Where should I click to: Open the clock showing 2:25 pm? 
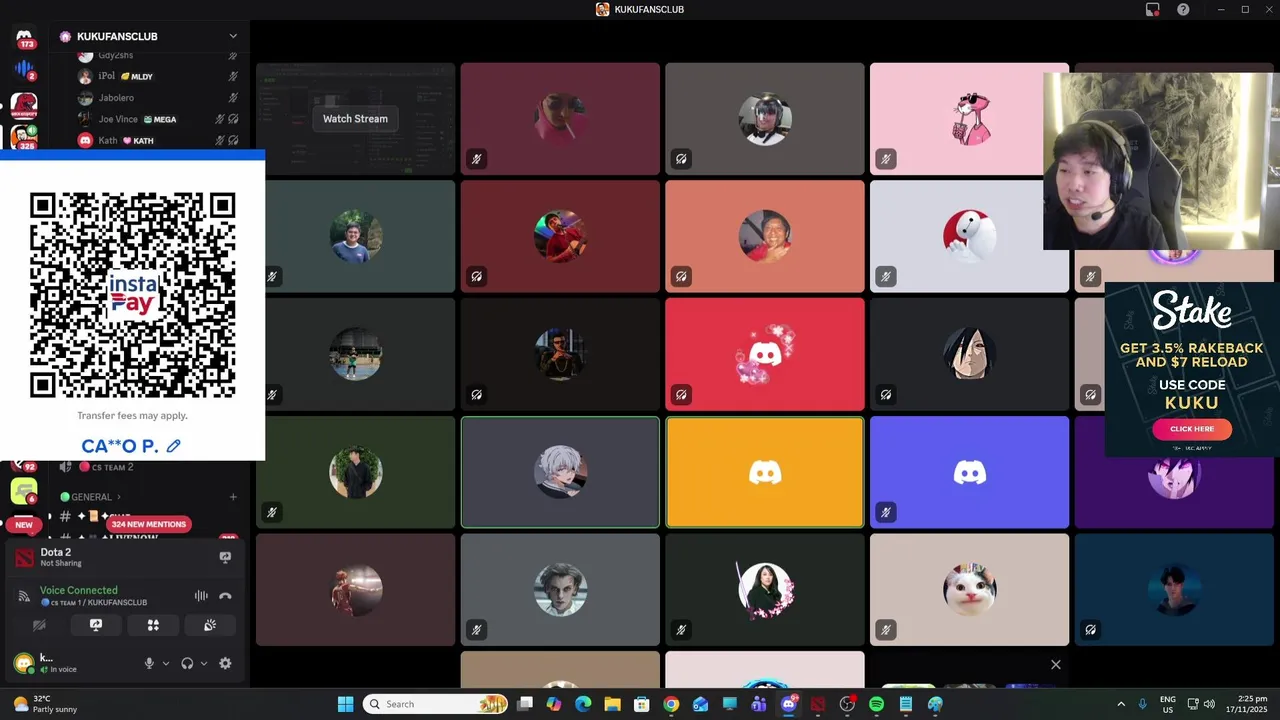[x=1245, y=704]
